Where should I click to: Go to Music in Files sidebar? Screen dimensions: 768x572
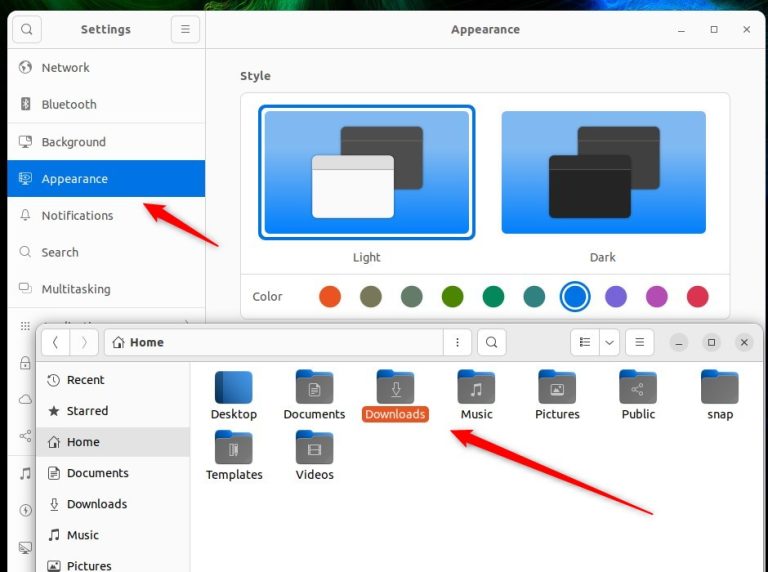point(114,535)
